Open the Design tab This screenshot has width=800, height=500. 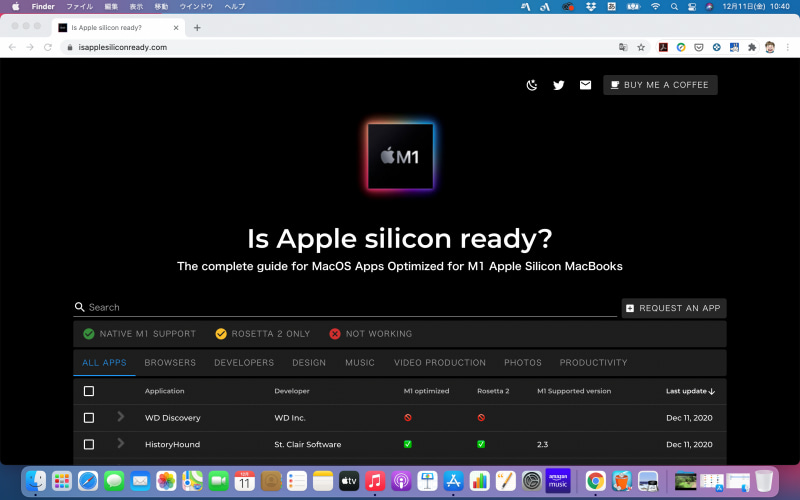(x=309, y=363)
